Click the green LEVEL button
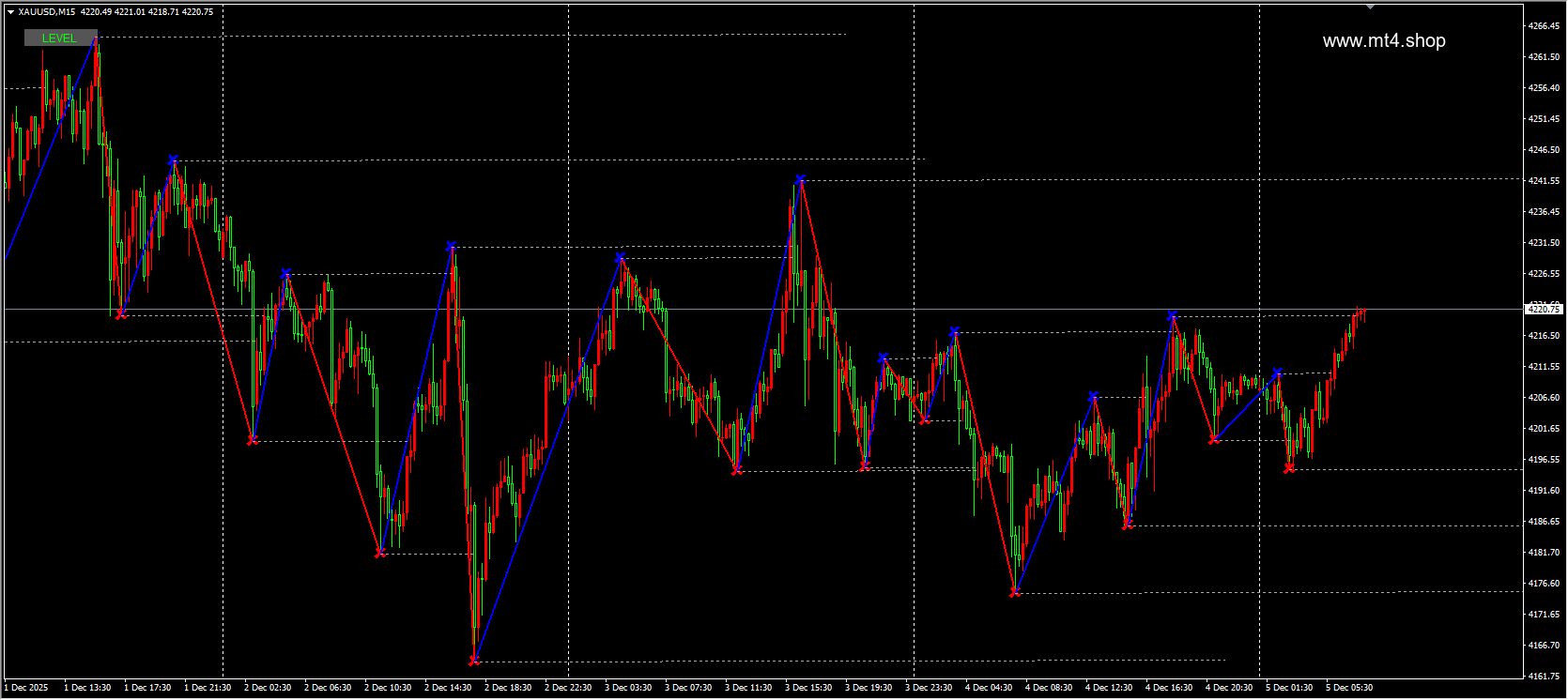Image resolution: width=1568 pixels, height=700 pixels. [x=60, y=38]
